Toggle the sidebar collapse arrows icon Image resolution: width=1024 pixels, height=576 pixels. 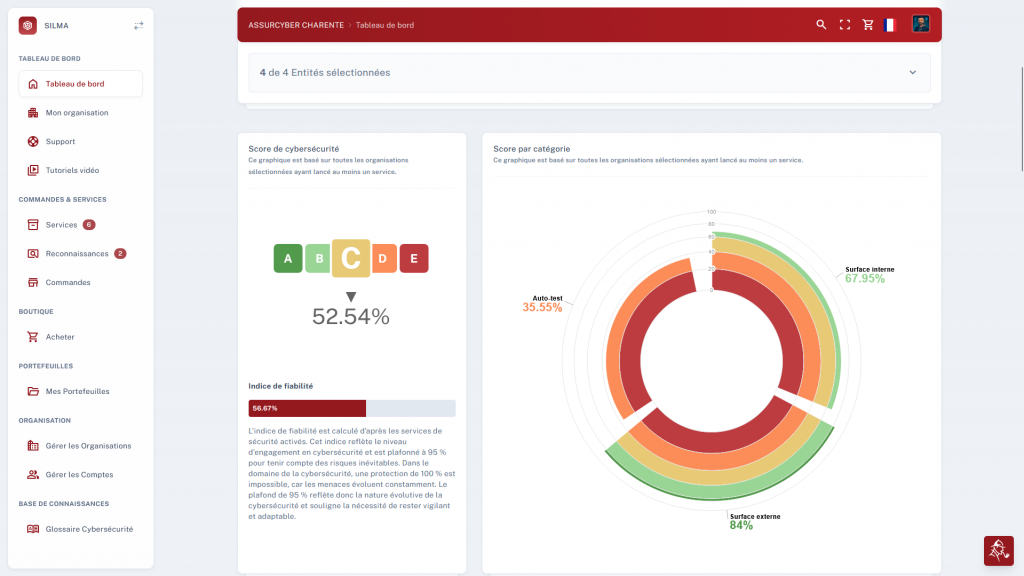pos(138,25)
